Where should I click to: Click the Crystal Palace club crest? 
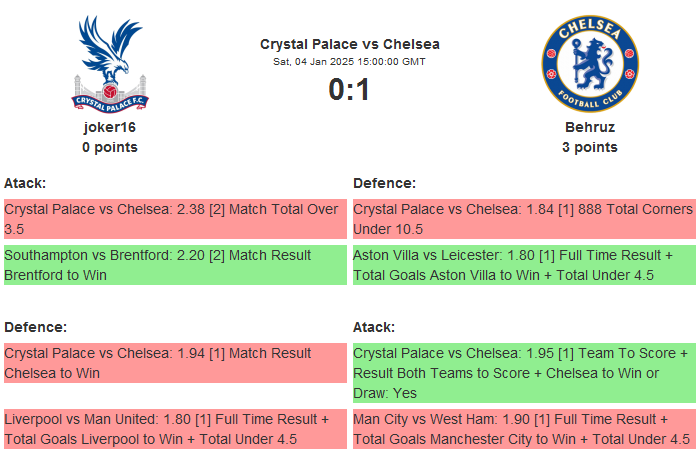(x=110, y=63)
